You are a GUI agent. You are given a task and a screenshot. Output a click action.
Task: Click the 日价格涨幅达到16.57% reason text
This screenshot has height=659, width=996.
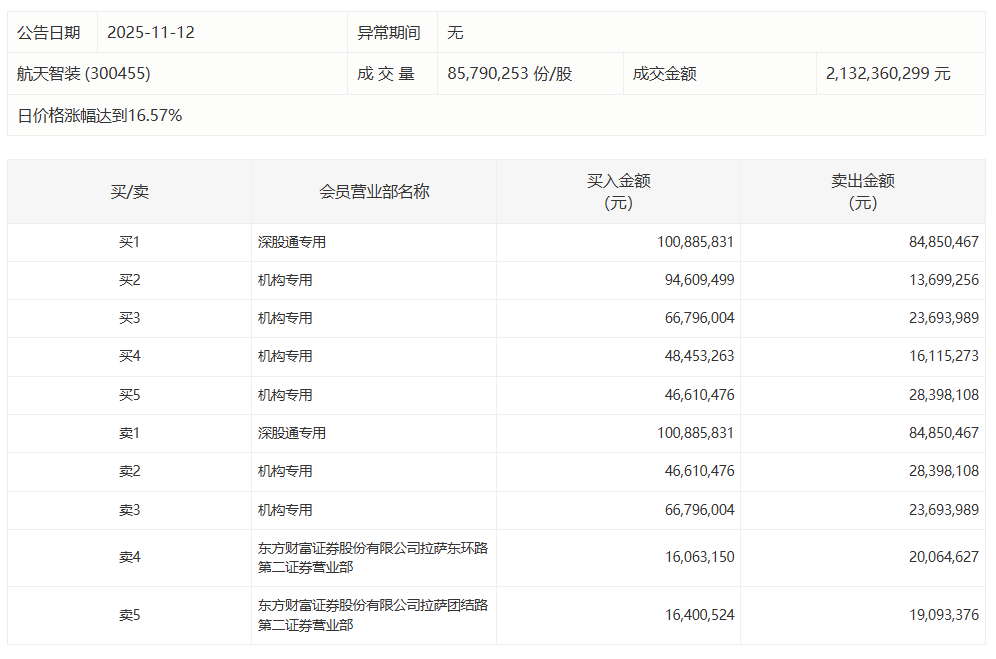click(x=100, y=116)
